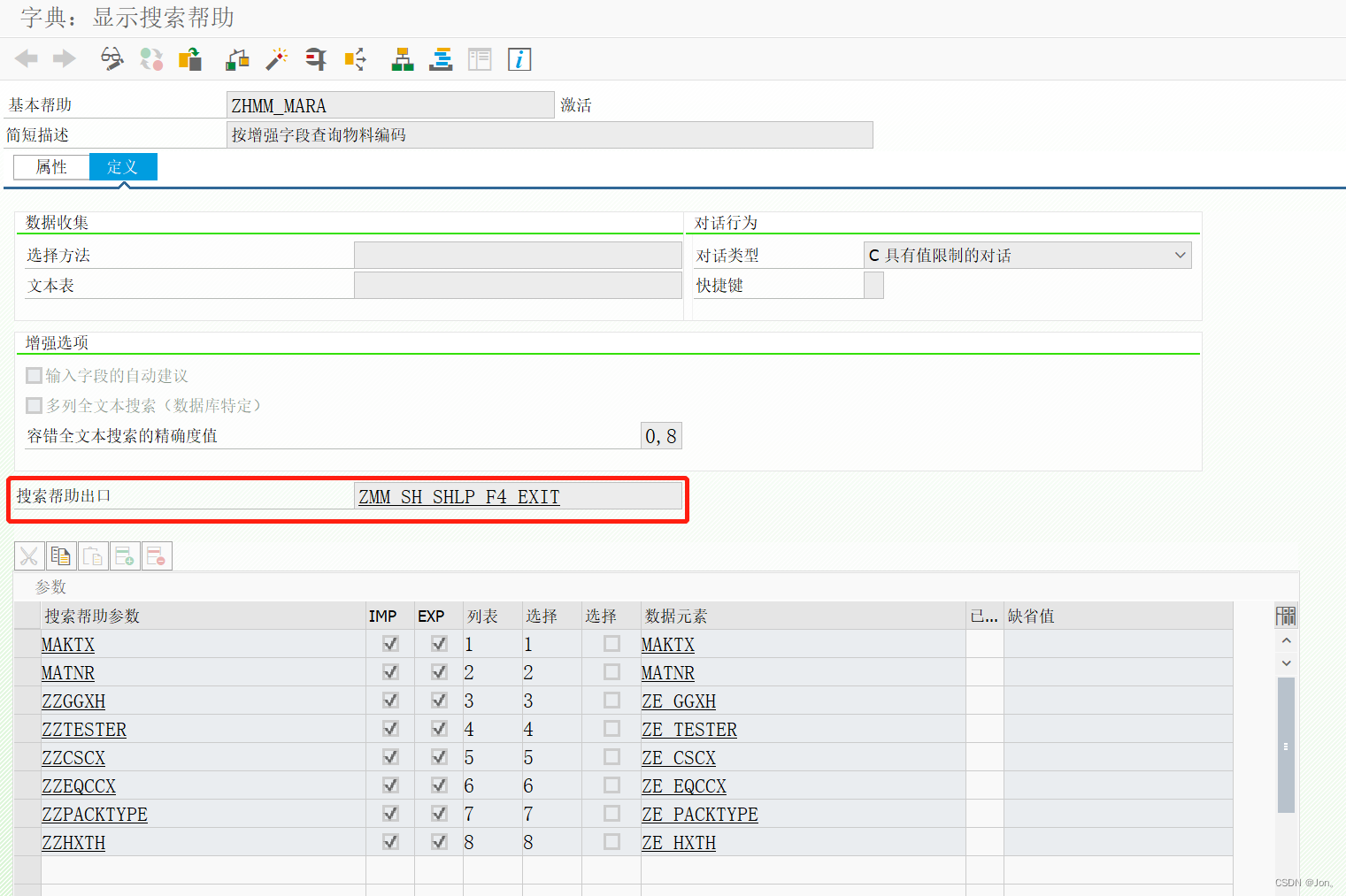Click the refresh/compare icon in the toolbar

(150, 59)
